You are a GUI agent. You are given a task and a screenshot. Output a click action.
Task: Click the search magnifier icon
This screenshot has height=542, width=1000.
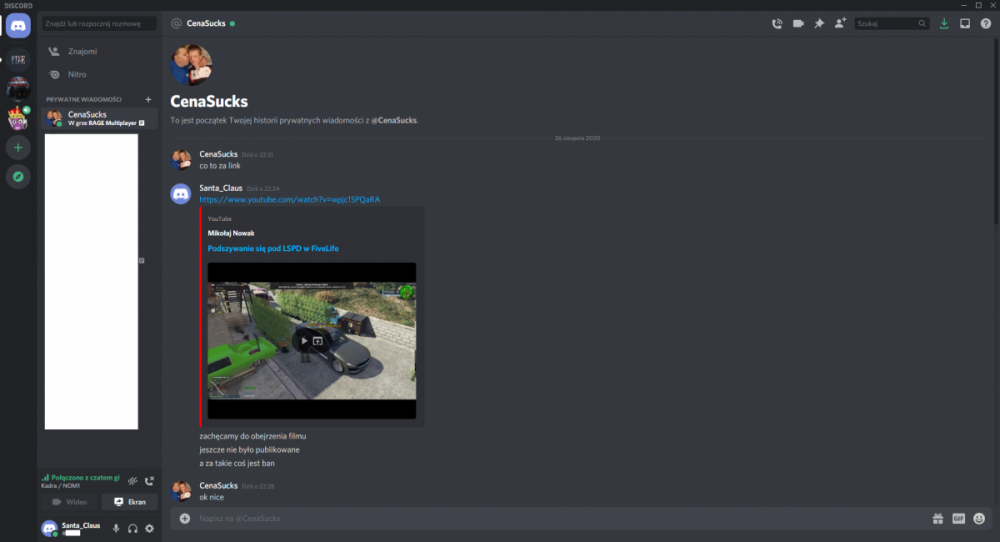tap(922, 24)
